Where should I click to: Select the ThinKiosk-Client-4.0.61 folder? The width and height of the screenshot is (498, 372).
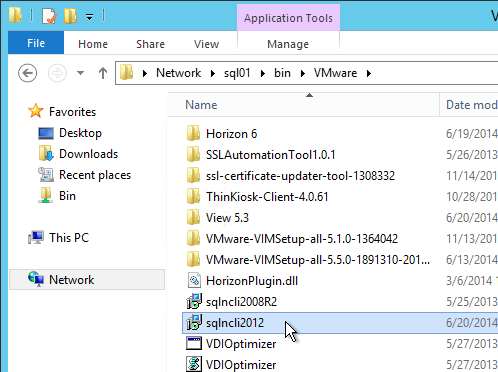(267, 197)
